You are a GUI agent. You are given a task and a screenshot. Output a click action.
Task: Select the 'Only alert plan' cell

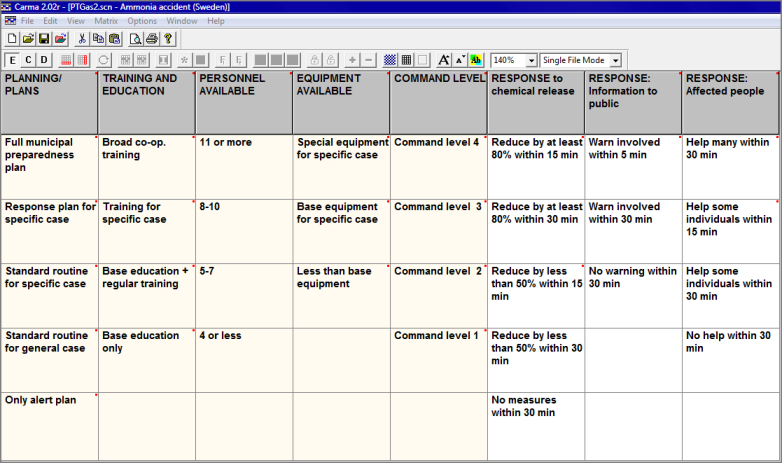(x=49, y=426)
